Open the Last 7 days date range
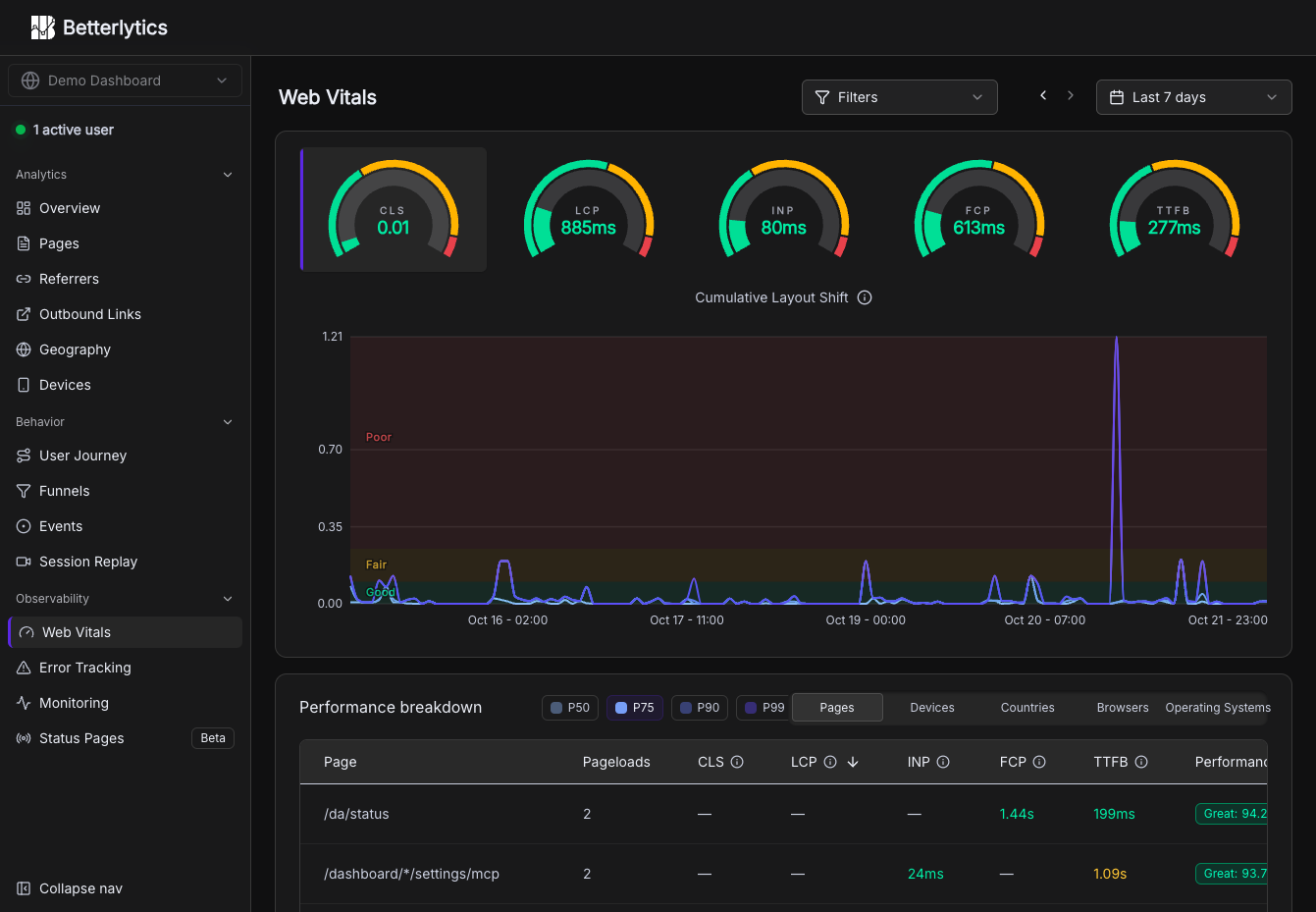The image size is (1316, 912). pos(1194,97)
